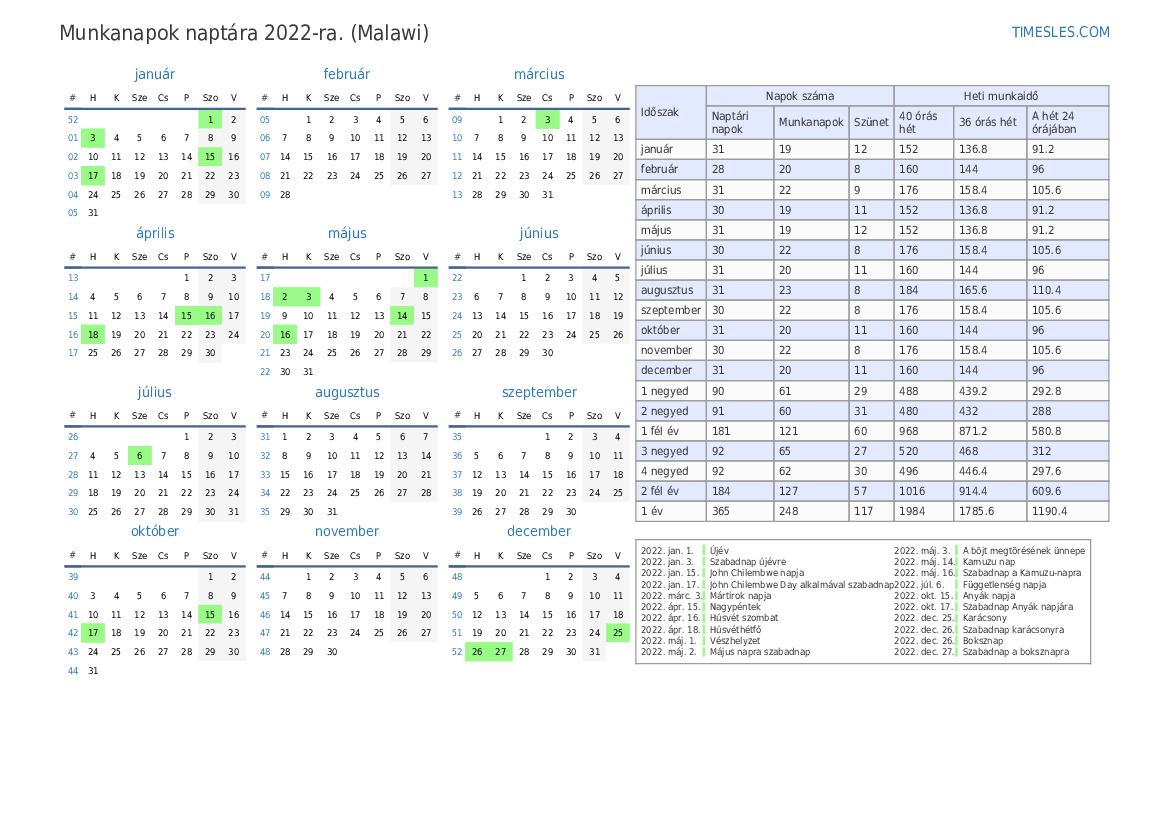The height and width of the screenshot is (827, 1169).
Task: Click week number 35 in szeptember calendar
Action: 457,436
